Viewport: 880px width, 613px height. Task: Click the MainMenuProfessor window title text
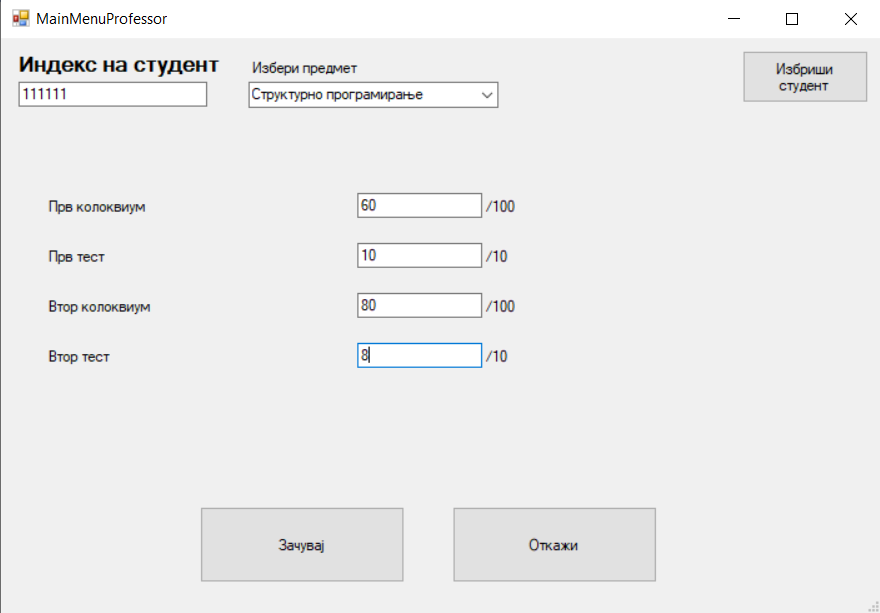(102, 19)
